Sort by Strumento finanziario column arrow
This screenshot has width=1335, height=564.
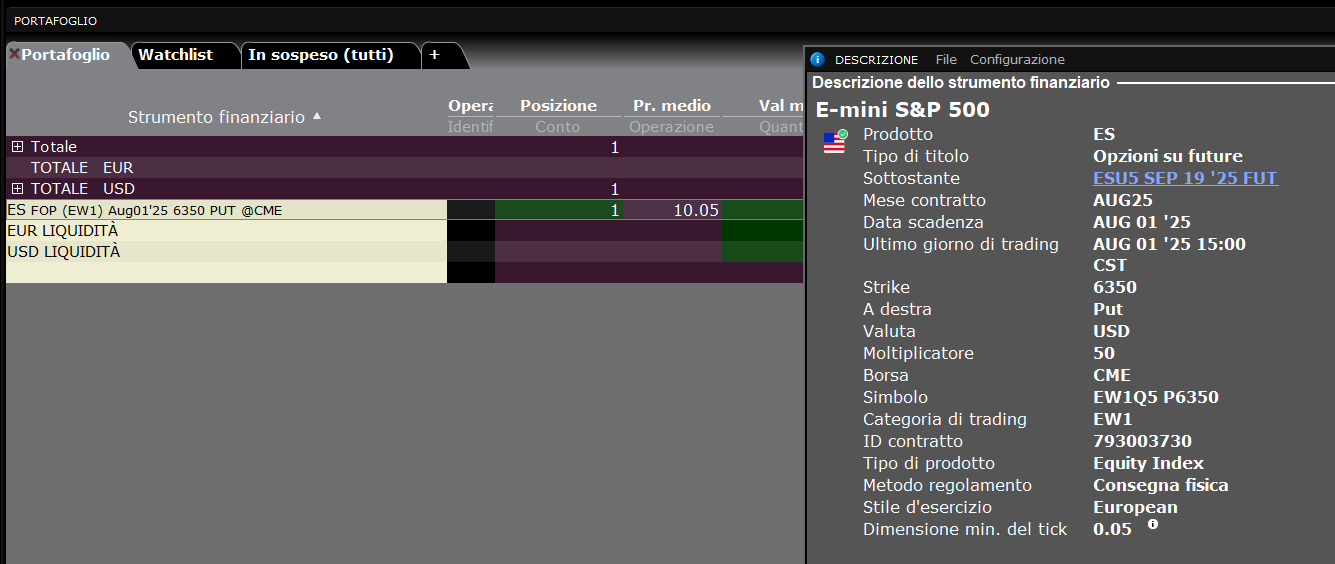point(317,116)
